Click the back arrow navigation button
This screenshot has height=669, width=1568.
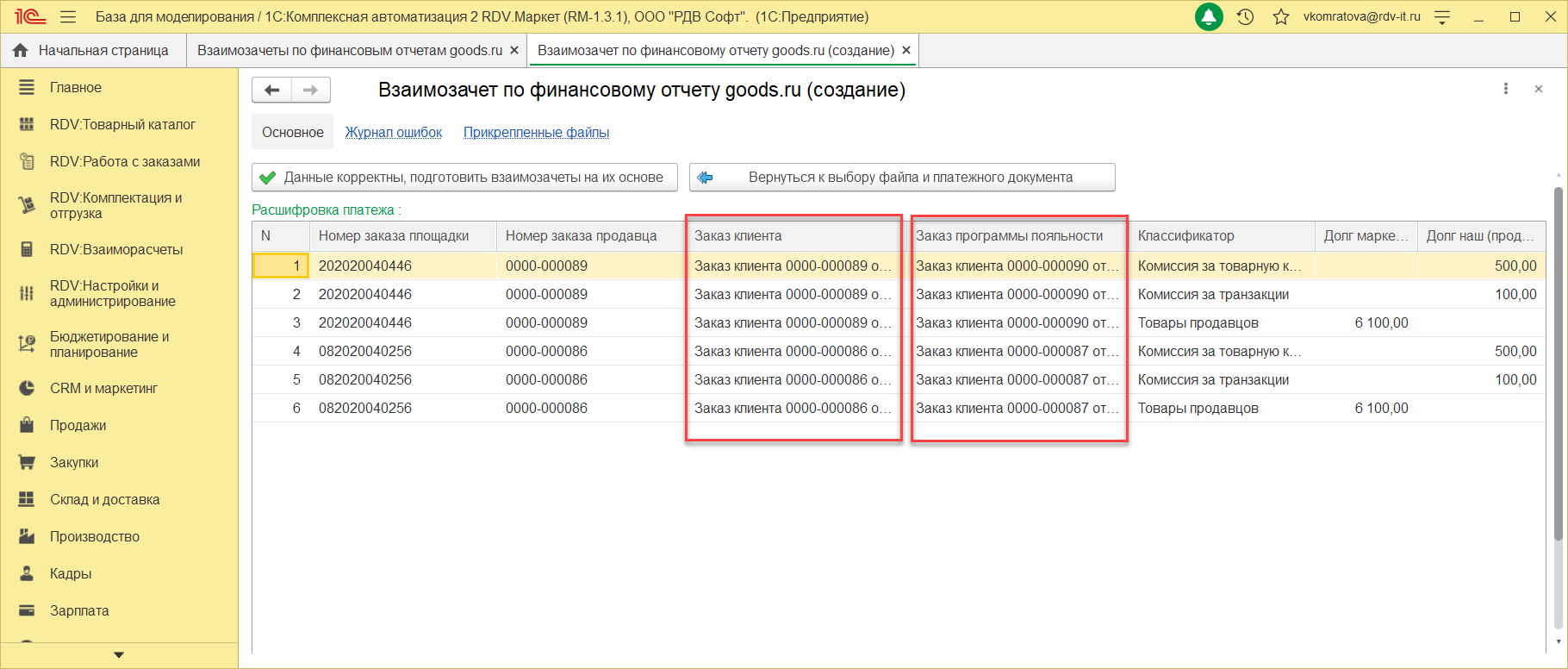272,90
